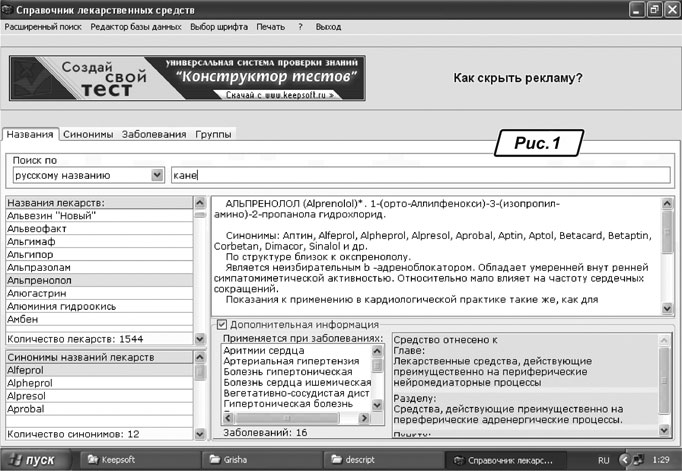This screenshot has height=471, width=682.
Task: Open the 'Расширенный поиск' menu
Action: [x=43, y=27]
